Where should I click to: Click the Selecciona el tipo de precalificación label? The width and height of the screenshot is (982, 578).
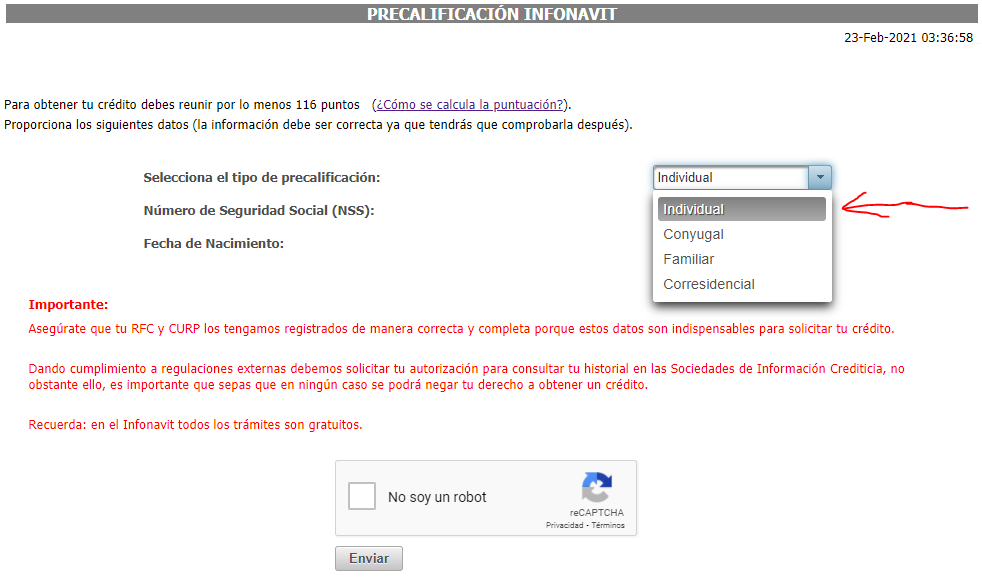(262, 178)
